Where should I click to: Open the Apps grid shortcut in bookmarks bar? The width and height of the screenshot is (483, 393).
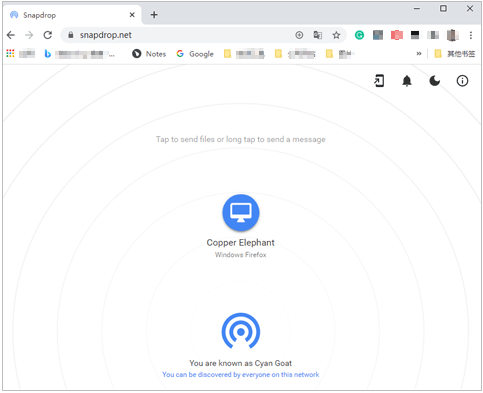(x=10, y=53)
